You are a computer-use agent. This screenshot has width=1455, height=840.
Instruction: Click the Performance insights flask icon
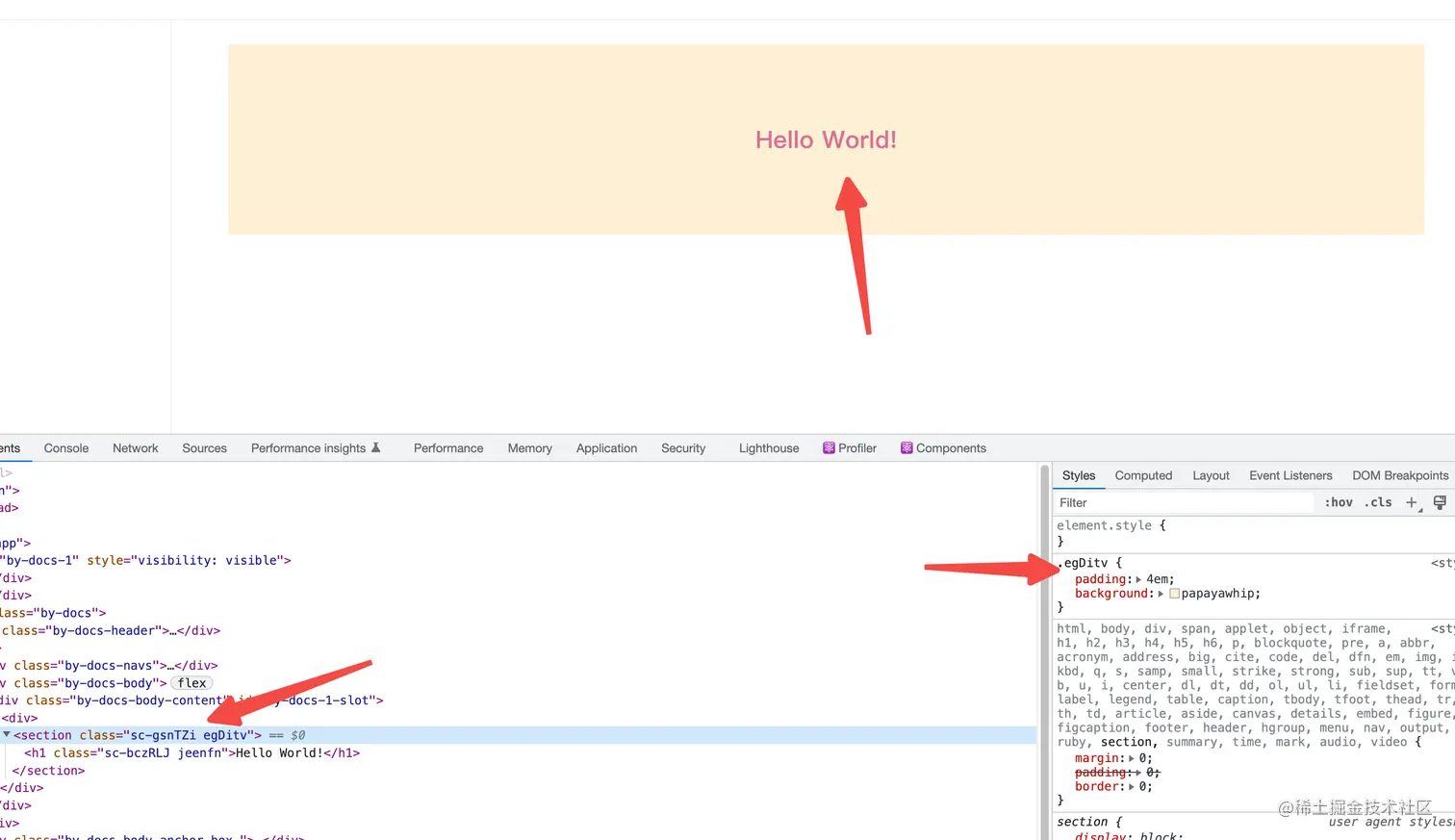[377, 446]
